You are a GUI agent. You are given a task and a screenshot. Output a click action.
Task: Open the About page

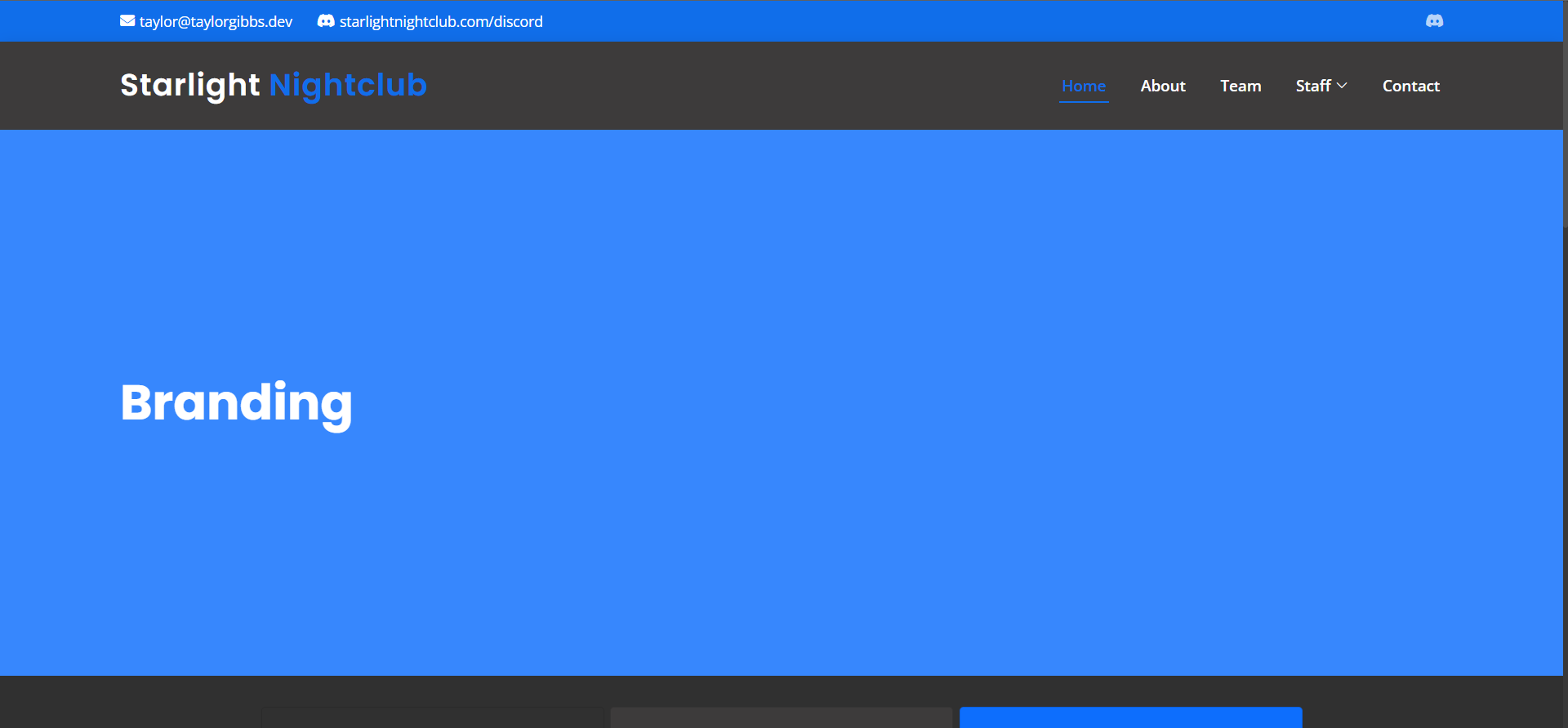tap(1163, 86)
